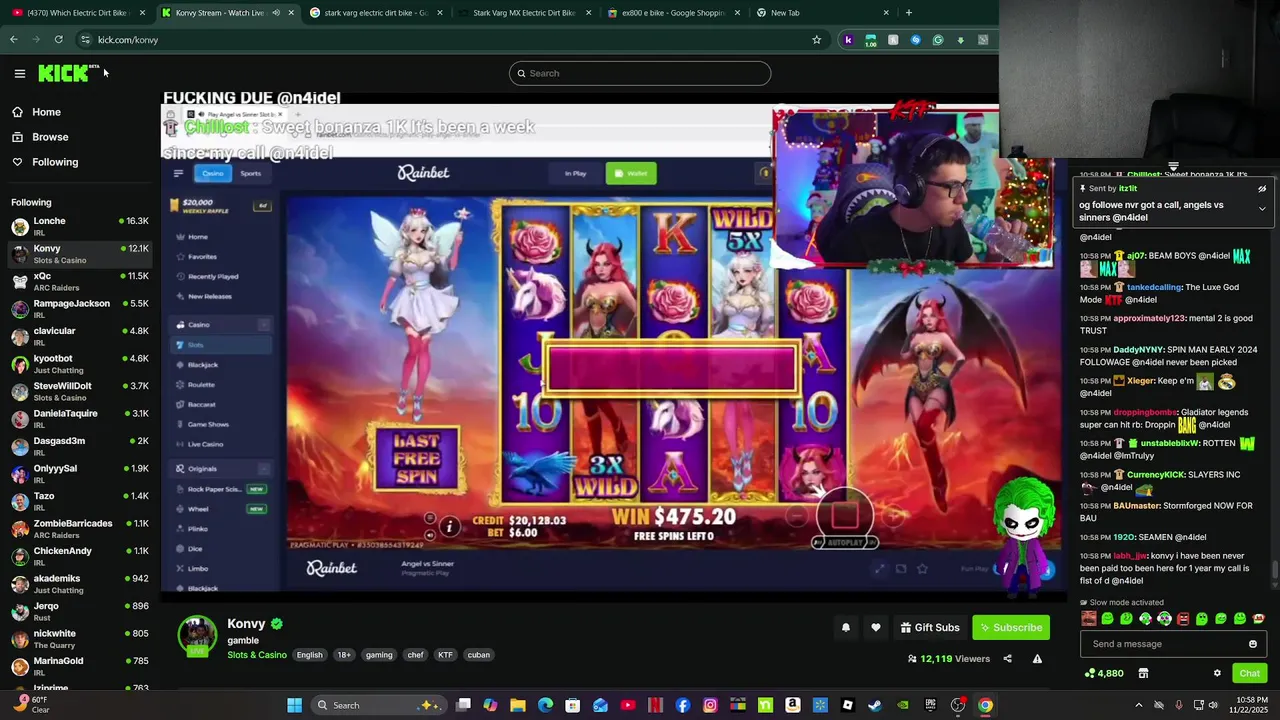Open Konvy profile avatar below the stream
1280x720 pixels.
tap(197, 637)
